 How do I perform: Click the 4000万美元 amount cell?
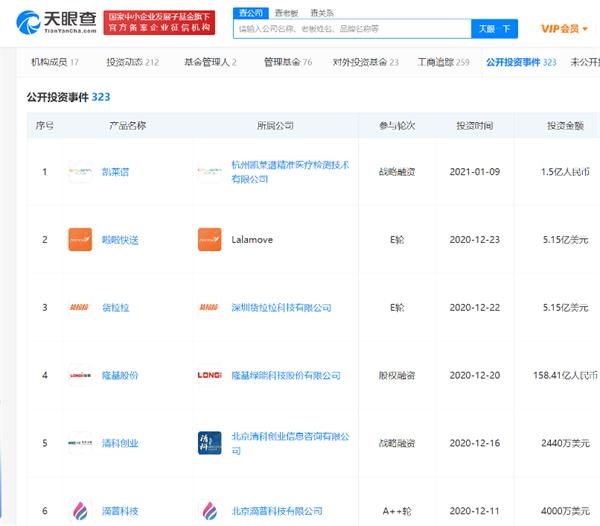565,511
